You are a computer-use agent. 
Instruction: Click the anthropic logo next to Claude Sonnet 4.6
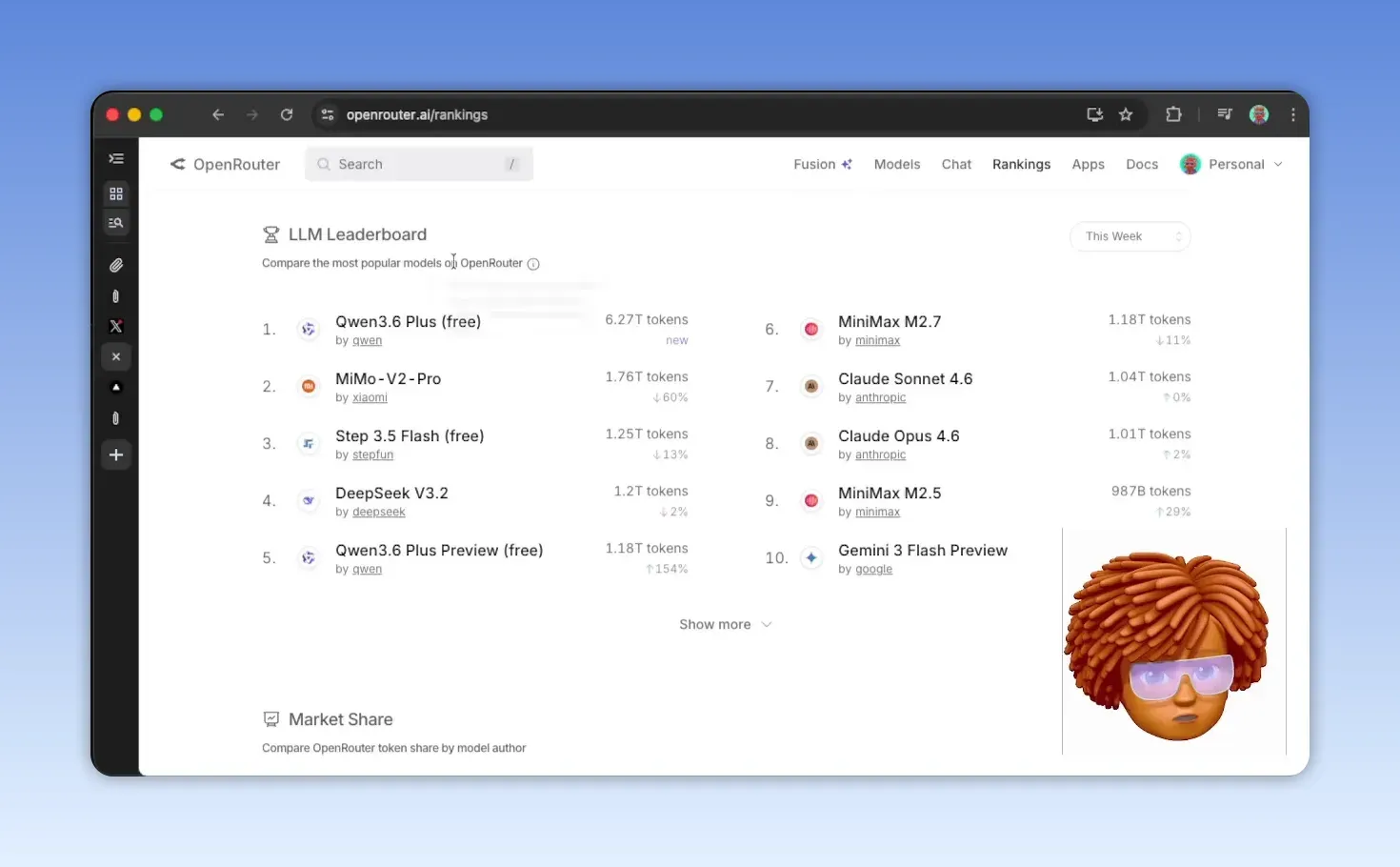pyautogui.click(x=810, y=386)
